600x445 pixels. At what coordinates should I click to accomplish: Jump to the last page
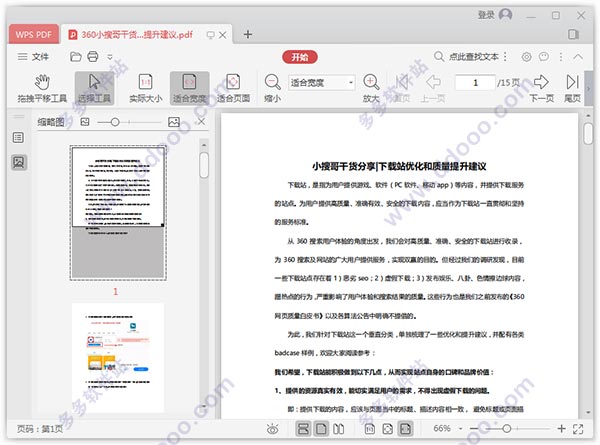click(572, 88)
